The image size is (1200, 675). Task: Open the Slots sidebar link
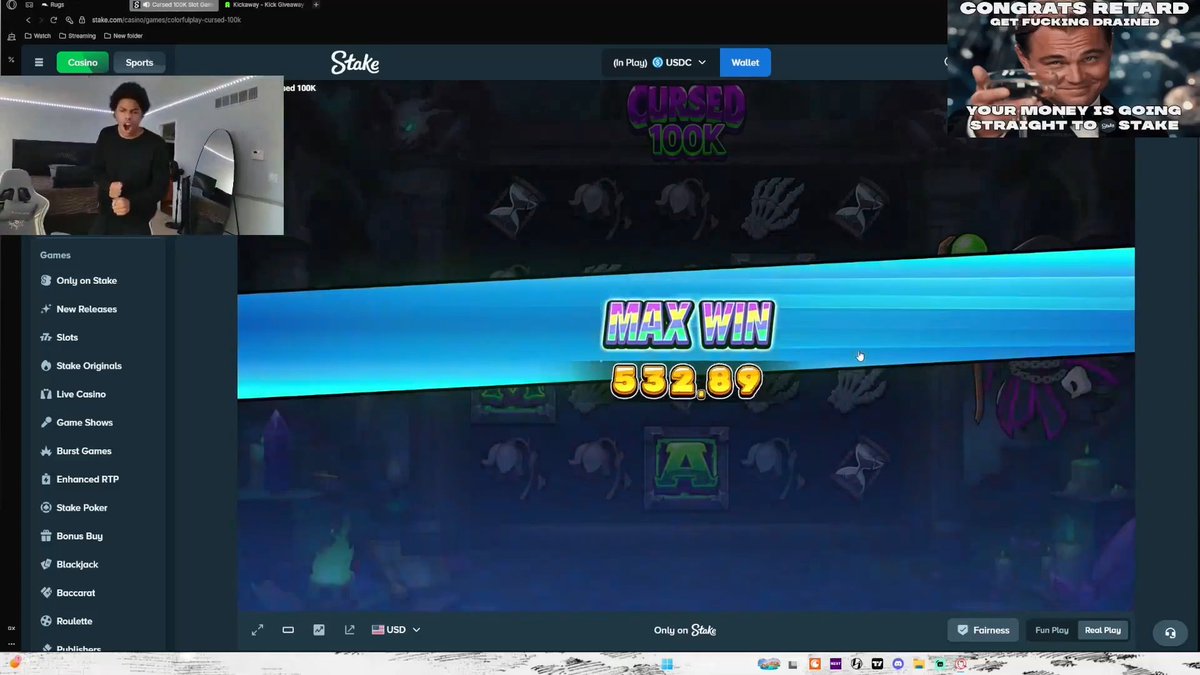(x=67, y=337)
